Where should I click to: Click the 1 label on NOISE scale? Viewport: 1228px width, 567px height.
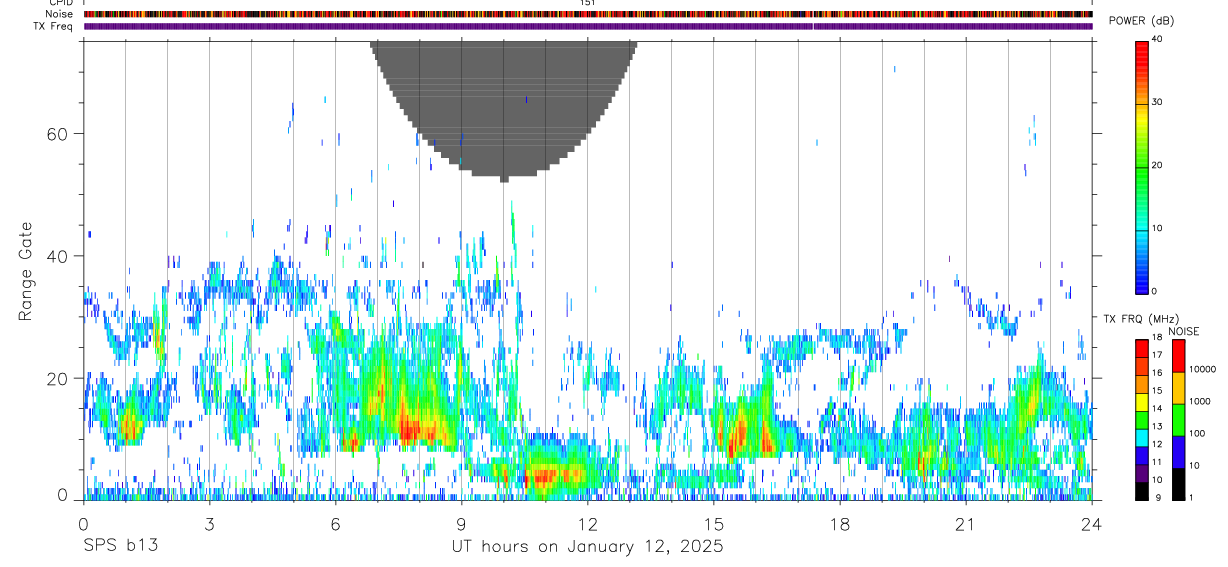pyautogui.click(x=1190, y=497)
